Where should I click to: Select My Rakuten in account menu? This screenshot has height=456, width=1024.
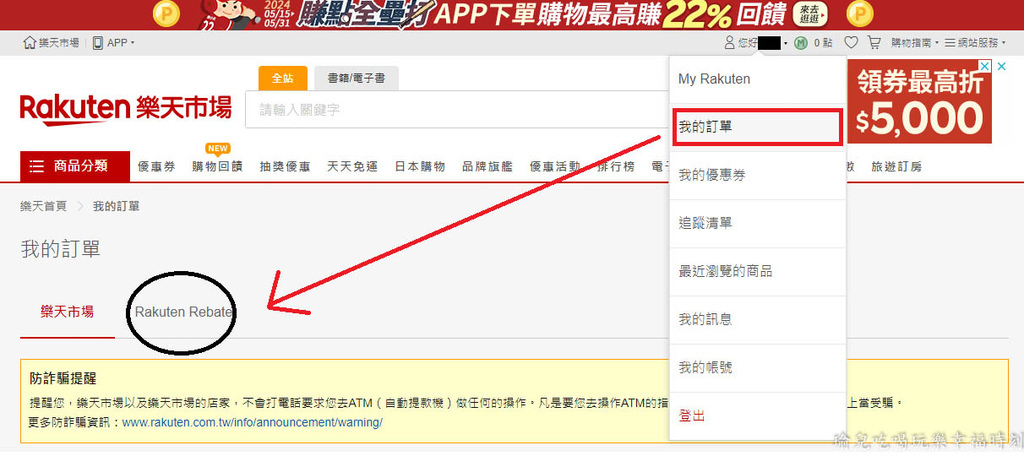758,79
